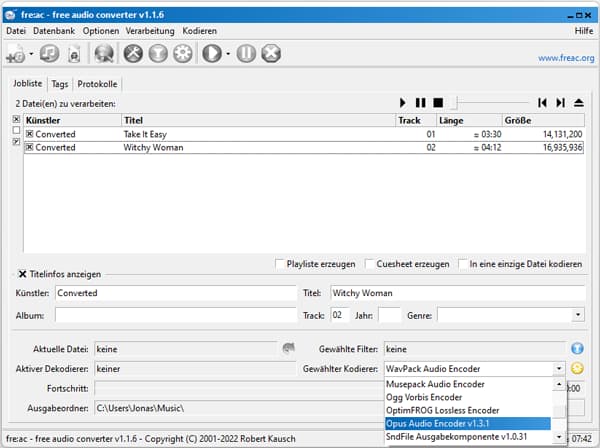The image size is (600, 448).
Task: Open encoder configuration gear icon
Action: 183,53
